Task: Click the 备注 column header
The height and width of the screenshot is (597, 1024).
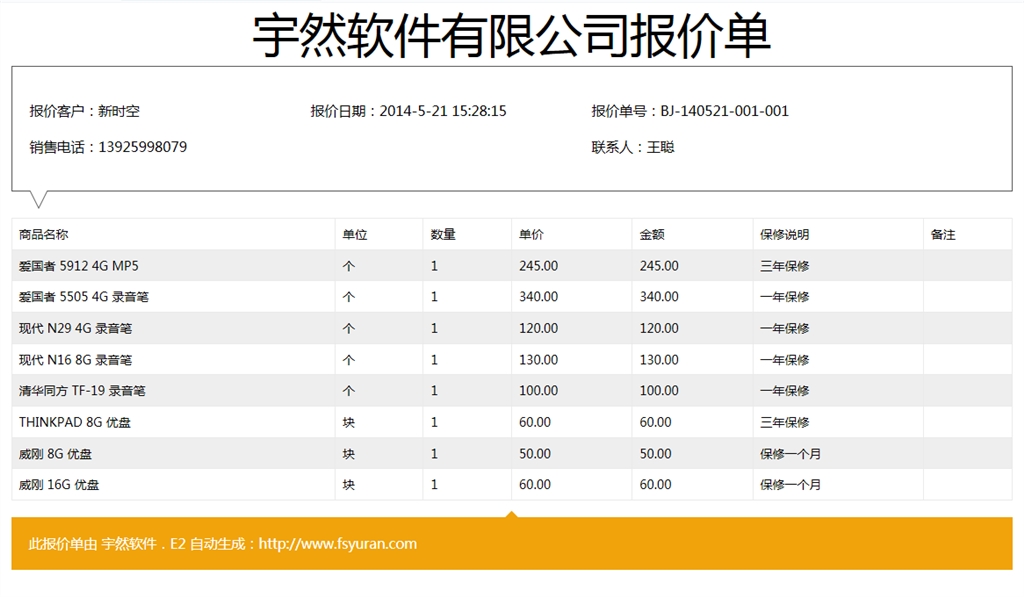Action: pyautogui.click(x=943, y=235)
